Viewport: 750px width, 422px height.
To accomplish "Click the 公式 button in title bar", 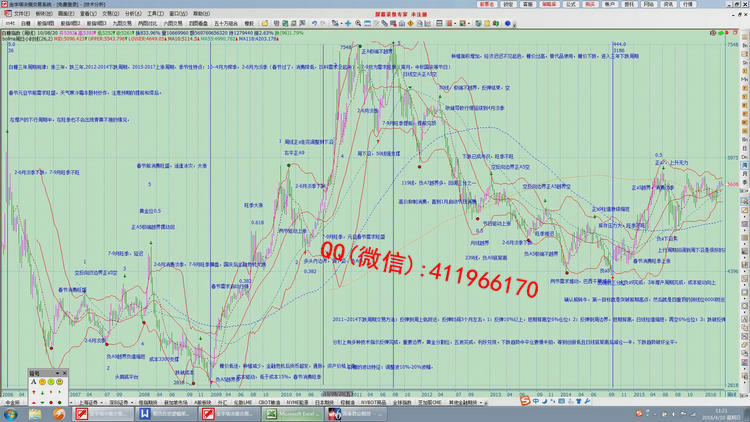I will tap(571, 4).
